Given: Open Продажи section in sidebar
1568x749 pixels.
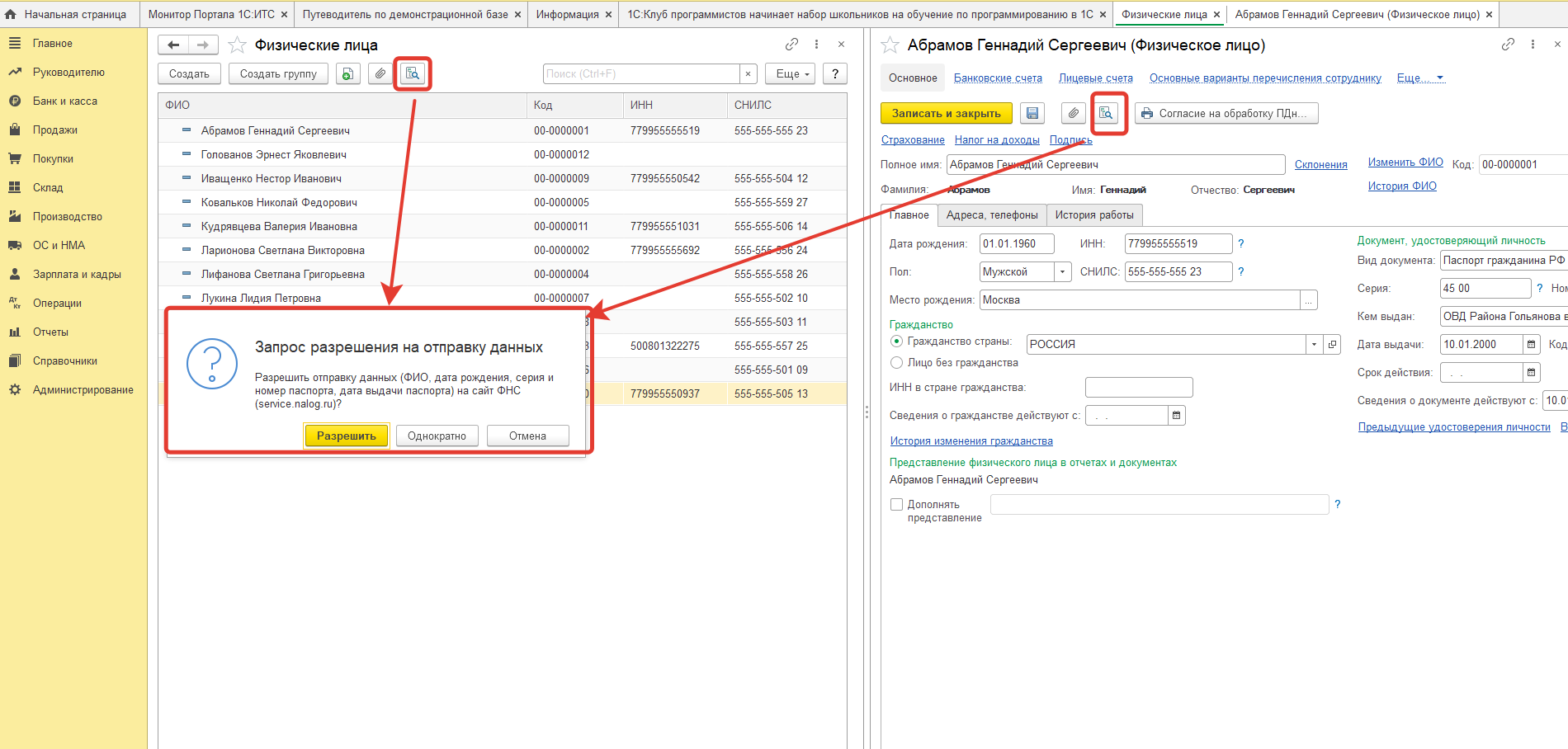Looking at the screenshot, I should [54, 130].
